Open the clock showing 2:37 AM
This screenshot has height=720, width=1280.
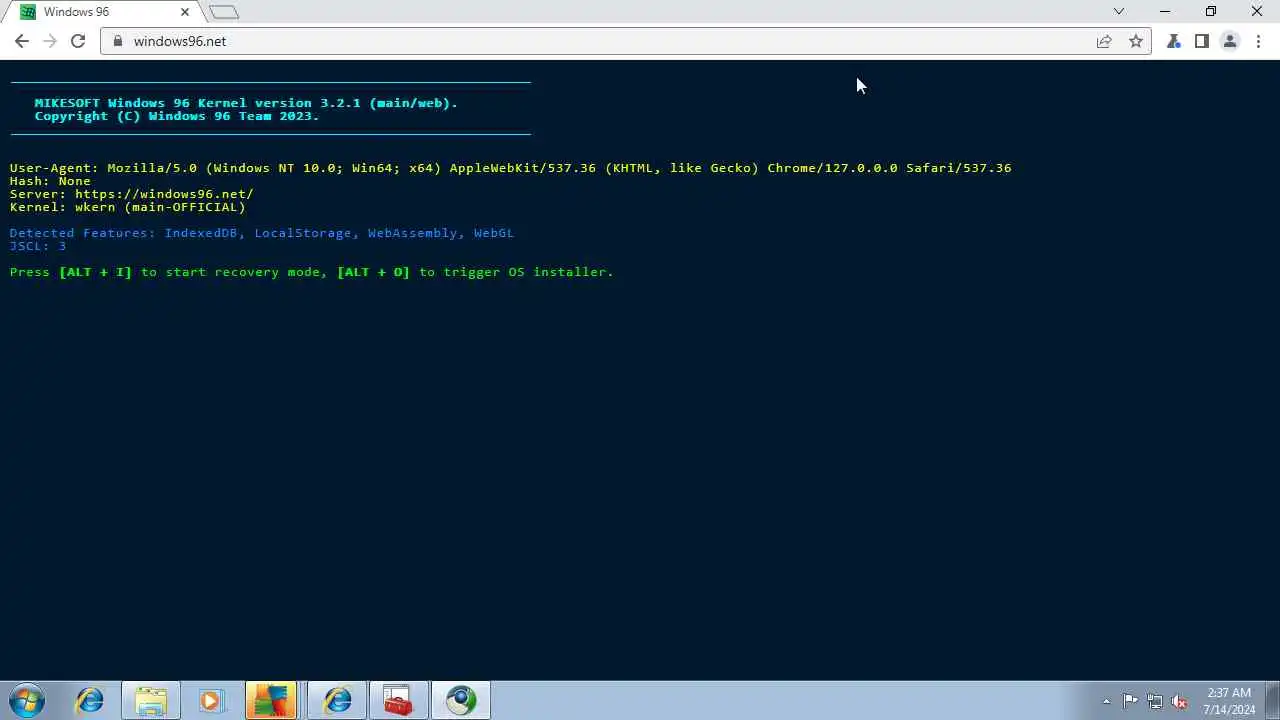1229,701
